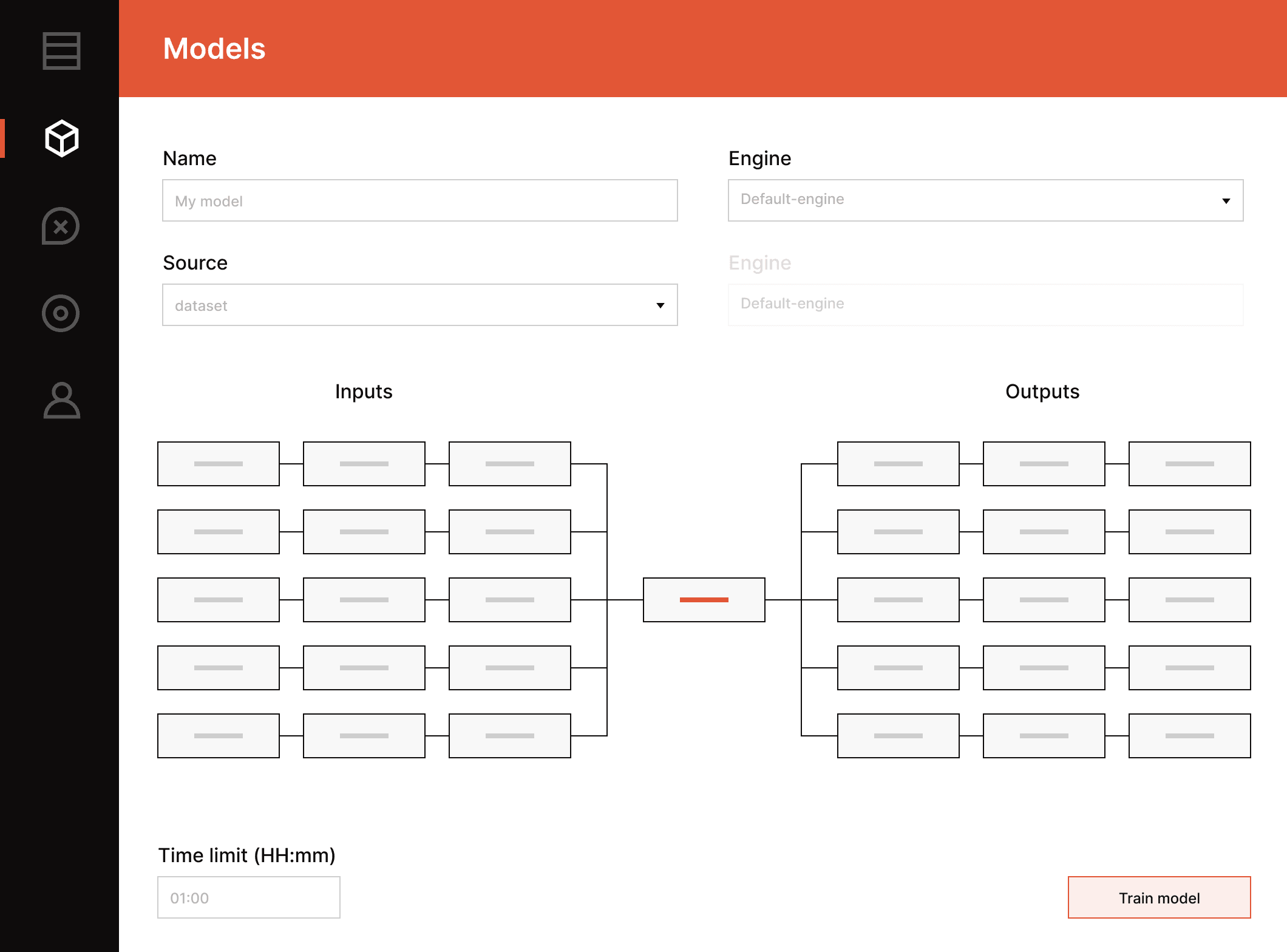Screen dimensions: 1287x952
Task: Click the circular target icon in sidebar
Action: pos(61,313)
